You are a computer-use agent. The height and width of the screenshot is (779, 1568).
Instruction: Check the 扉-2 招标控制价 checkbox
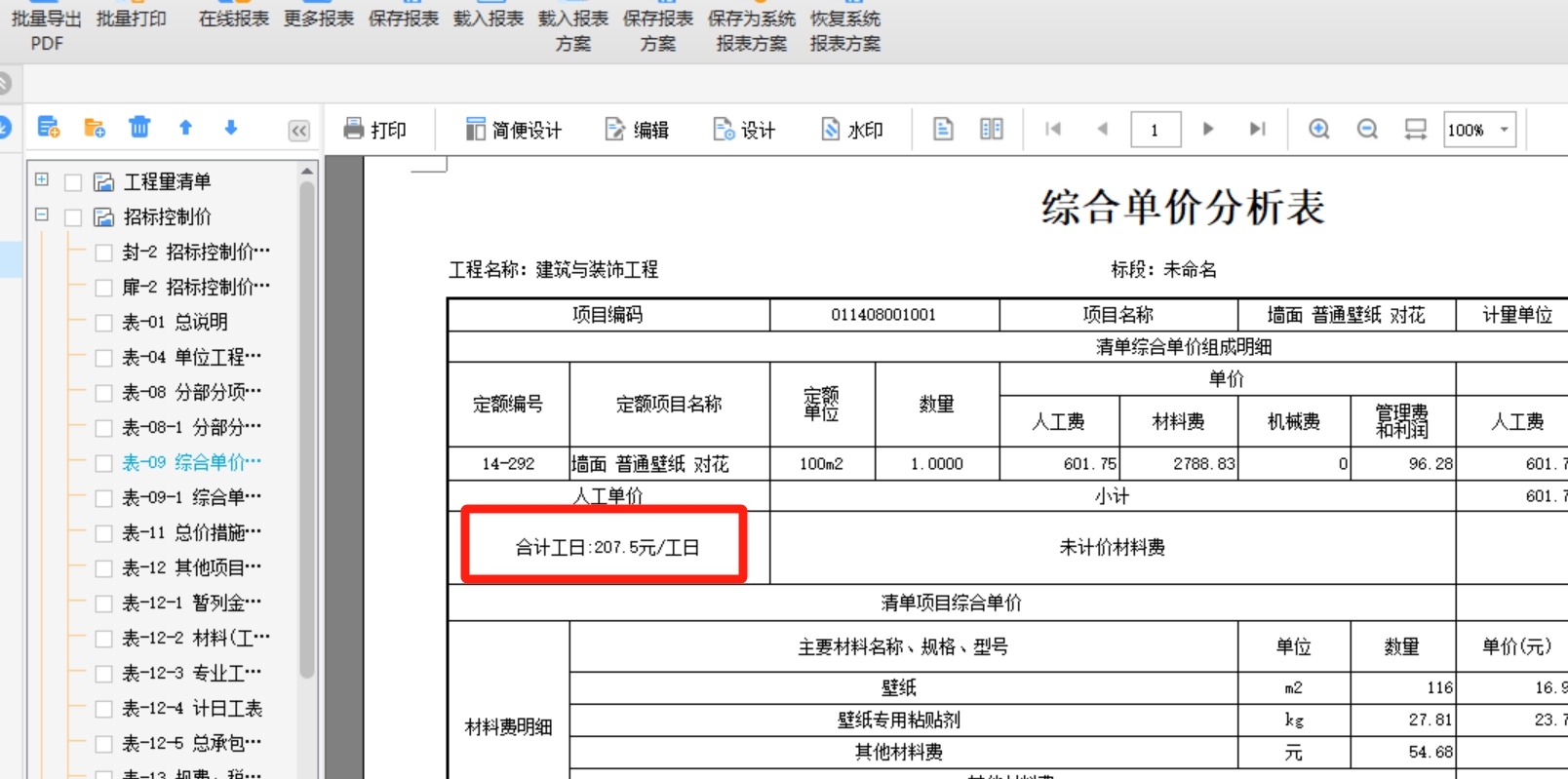pos(103,288)
